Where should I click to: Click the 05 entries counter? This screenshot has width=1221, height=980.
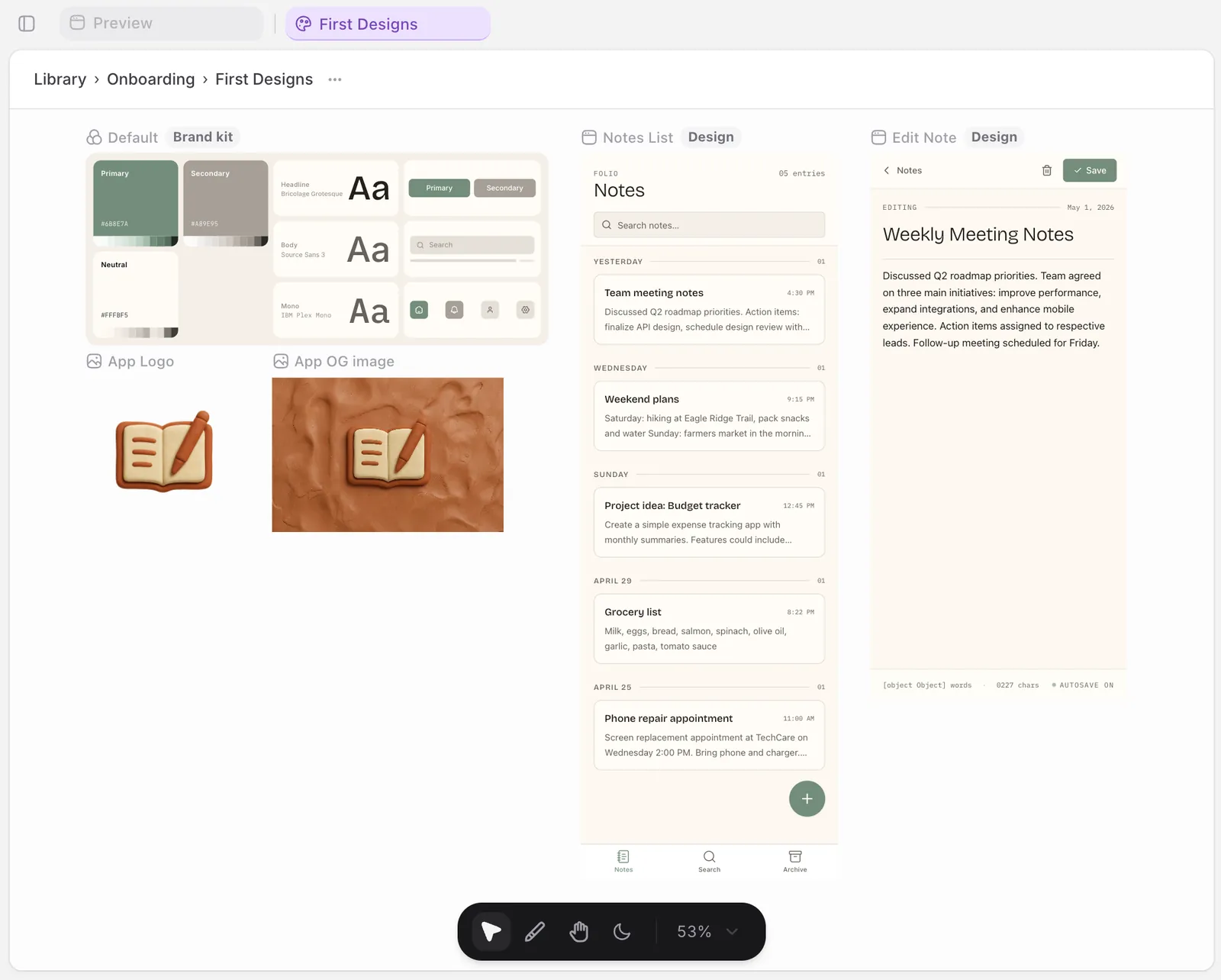point(801,173)
